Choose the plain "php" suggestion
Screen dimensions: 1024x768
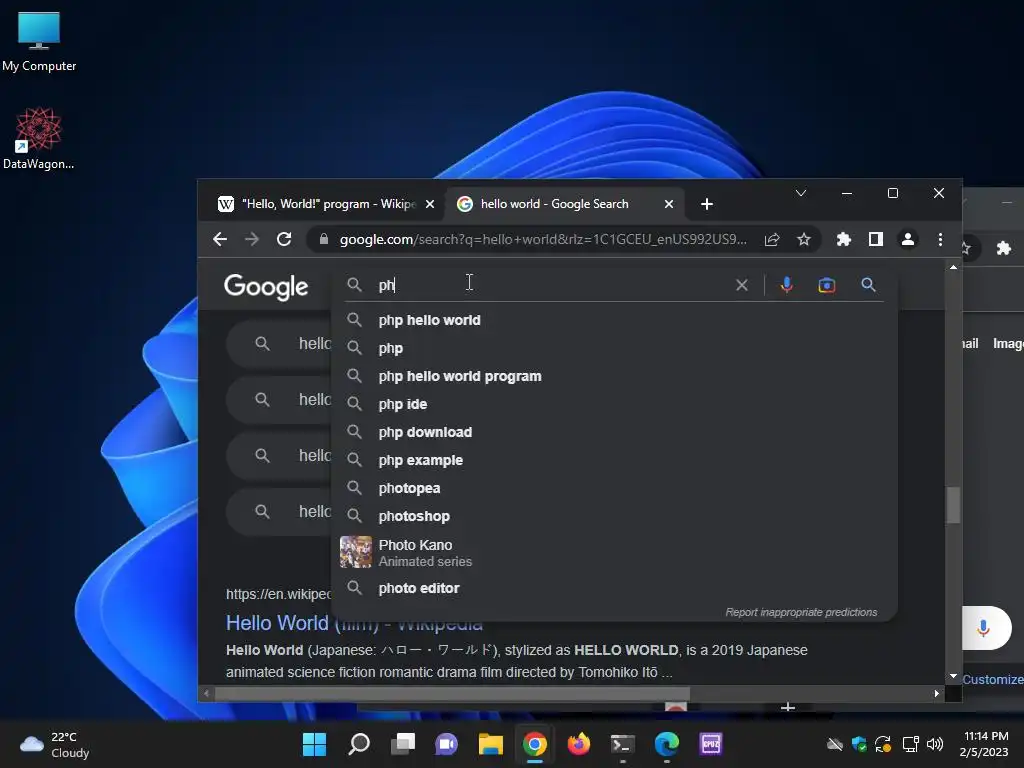[614, 348]
